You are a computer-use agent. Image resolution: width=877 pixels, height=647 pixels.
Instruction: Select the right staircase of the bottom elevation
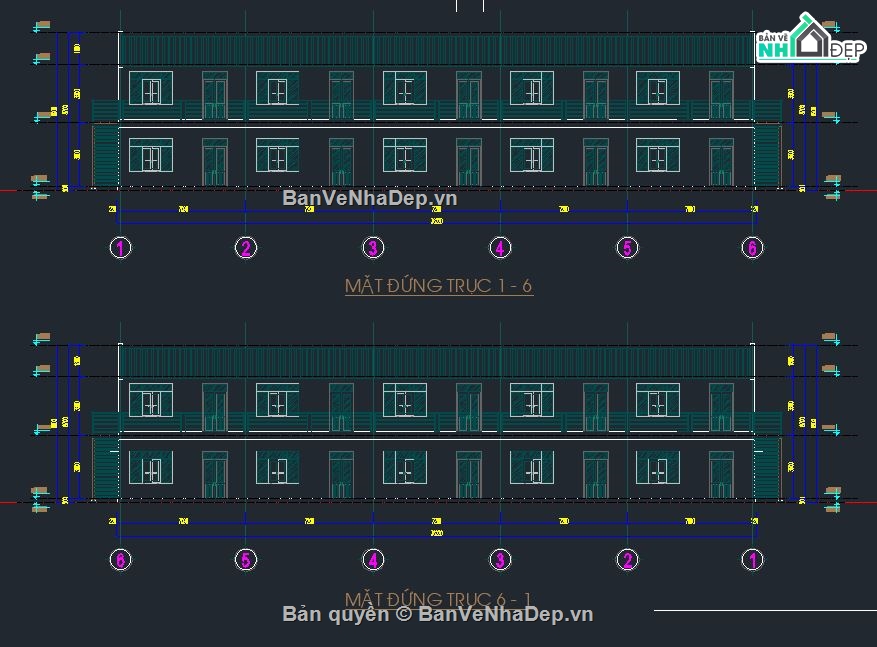point(767,468)
